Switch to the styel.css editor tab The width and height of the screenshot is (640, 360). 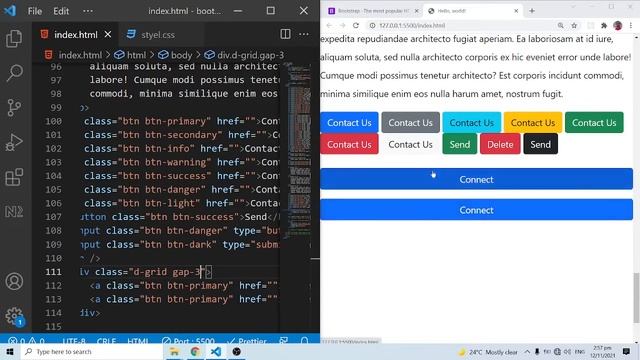click(x=158, y=35)
